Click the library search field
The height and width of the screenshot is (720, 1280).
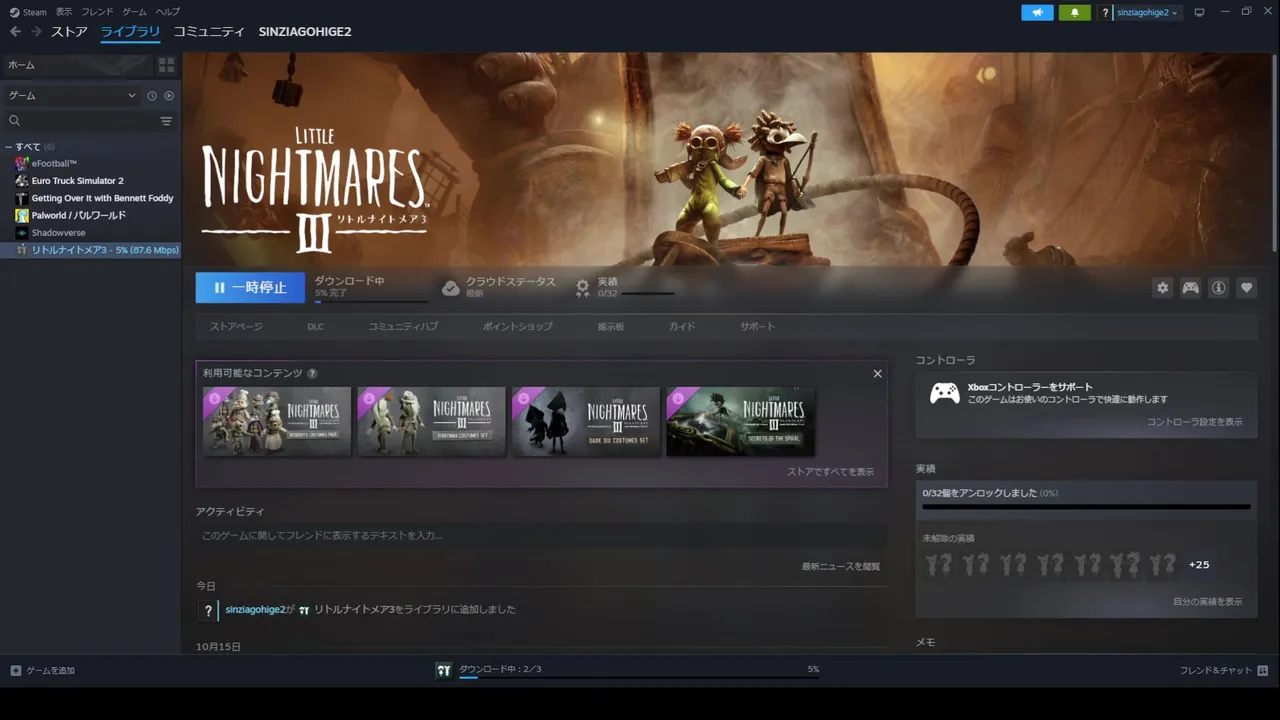[x=80, y=121]
